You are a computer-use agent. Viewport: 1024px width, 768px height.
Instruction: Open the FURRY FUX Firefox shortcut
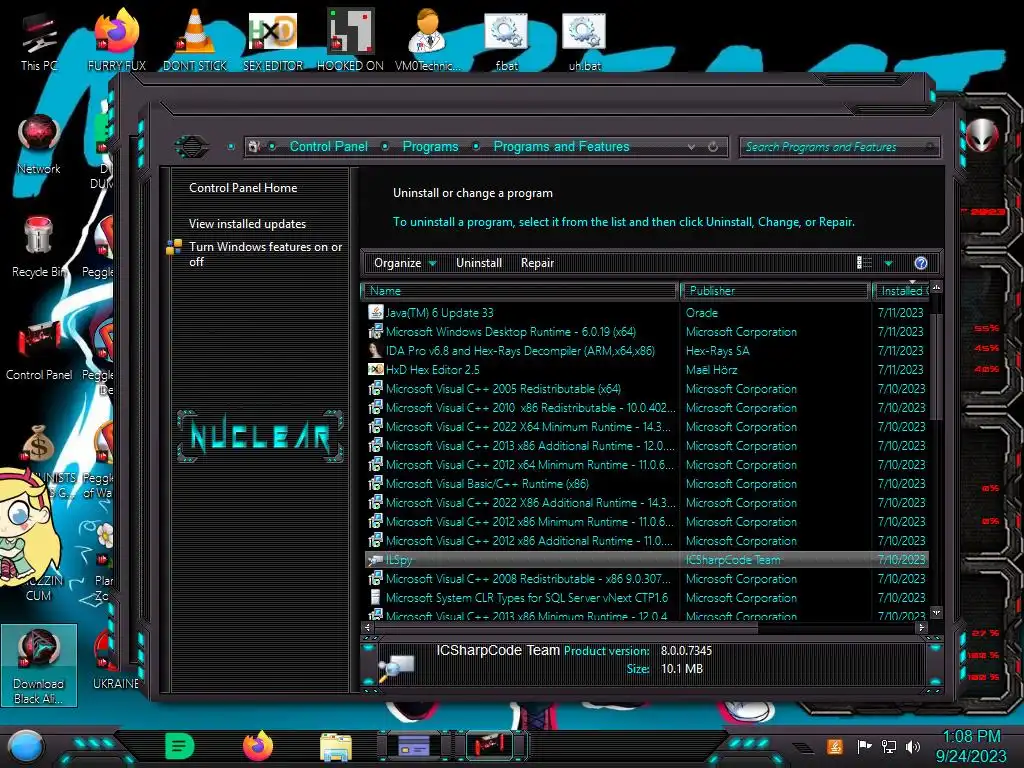coord(117,40)
